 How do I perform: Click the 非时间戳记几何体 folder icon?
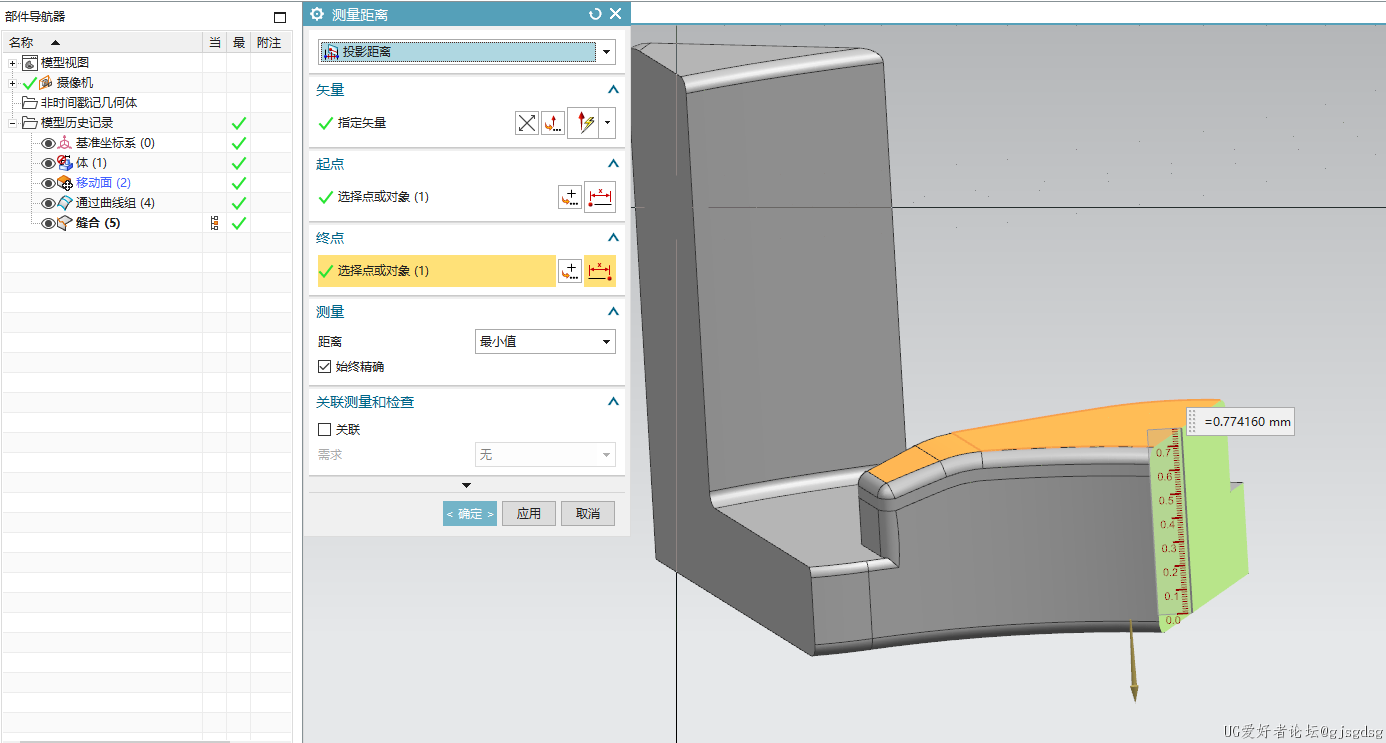tap(29, 103)
